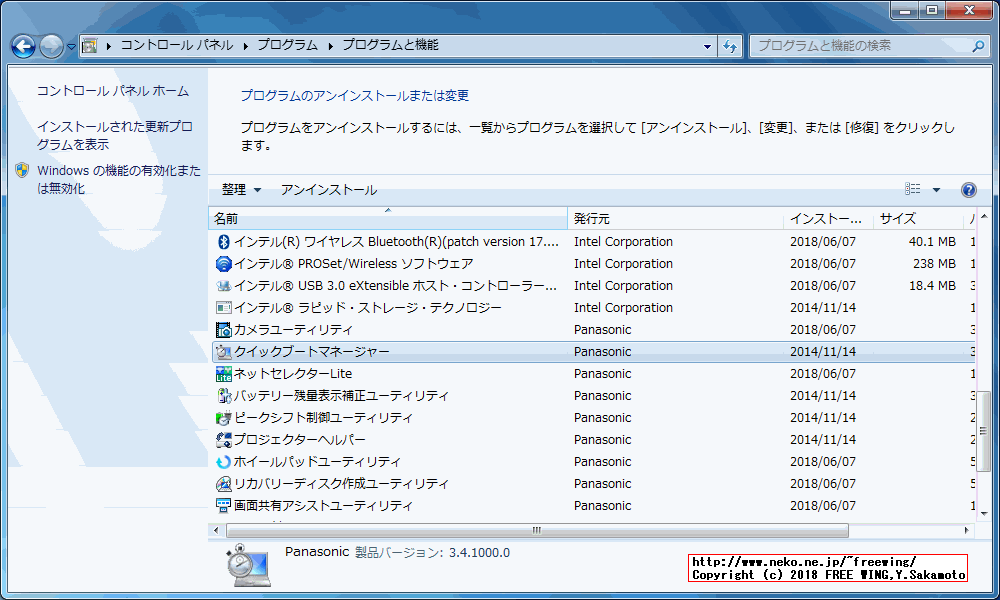The width and height of the screenshot is (1000, 600).
Task: Click the horizontal scrollbar thumb
Action: [536, 530]
